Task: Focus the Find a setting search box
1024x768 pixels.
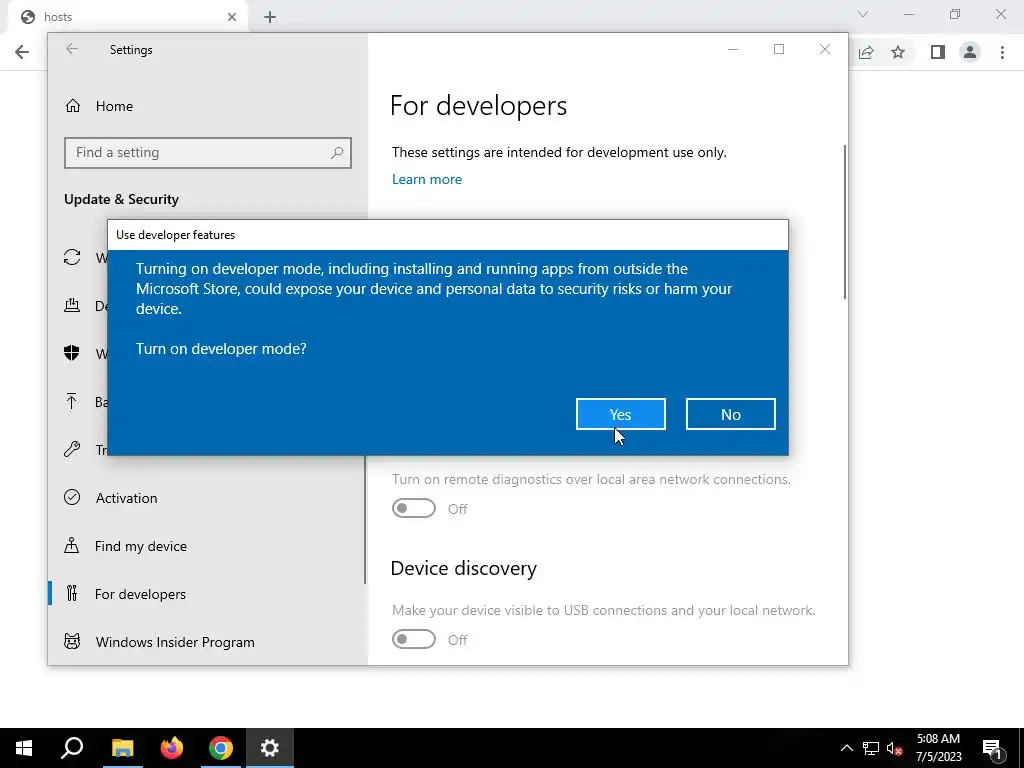Action: [208, 153]
